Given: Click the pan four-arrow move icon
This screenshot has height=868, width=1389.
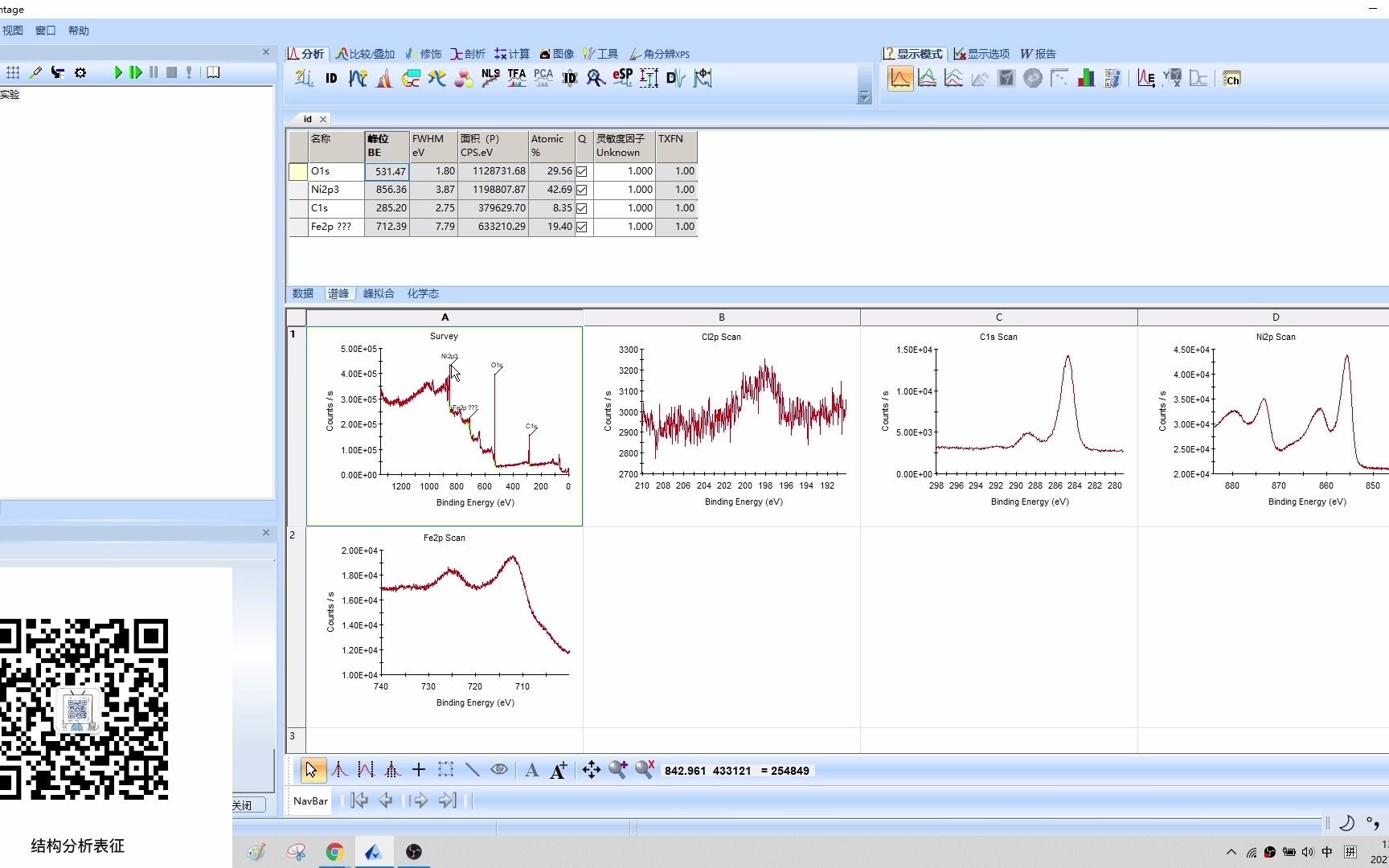Looking at the screenshot, I should point(591,770).
